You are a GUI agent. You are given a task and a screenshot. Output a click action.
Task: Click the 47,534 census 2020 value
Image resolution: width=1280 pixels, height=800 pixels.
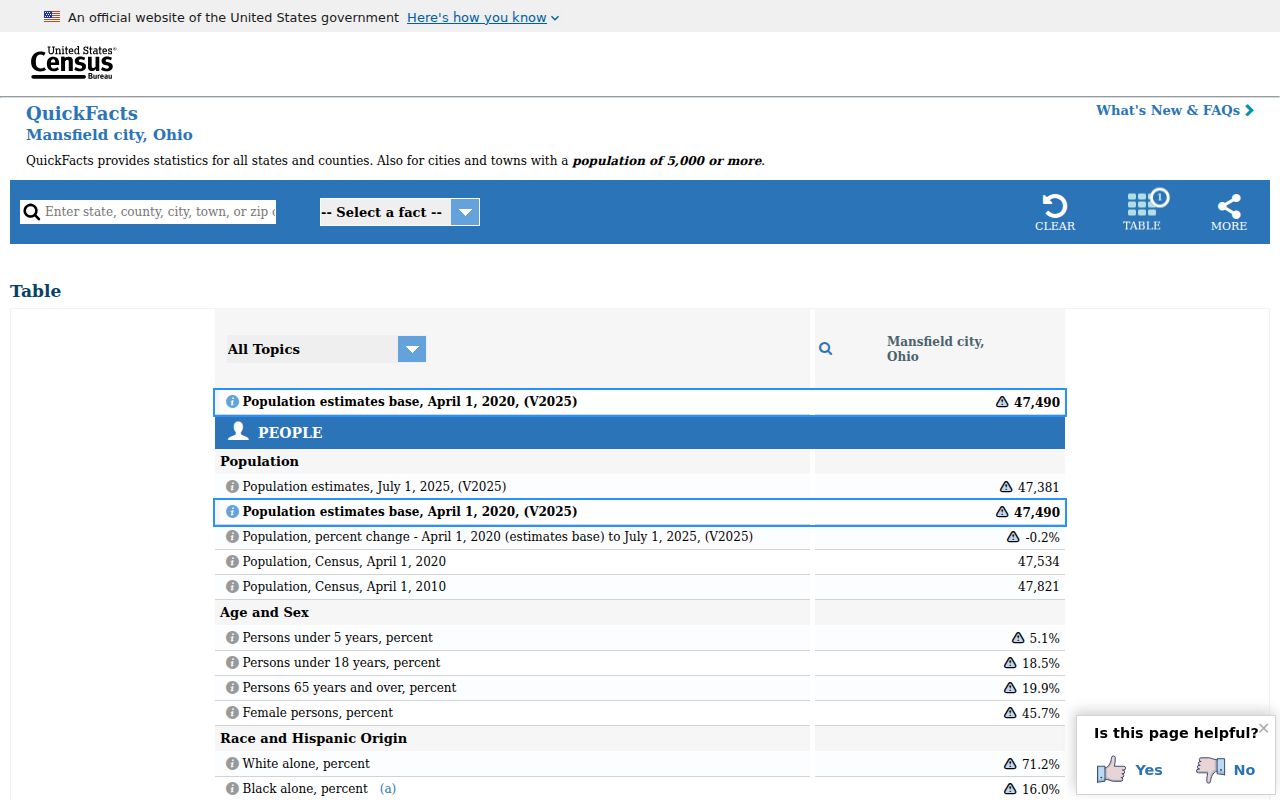coord(1039,562)
